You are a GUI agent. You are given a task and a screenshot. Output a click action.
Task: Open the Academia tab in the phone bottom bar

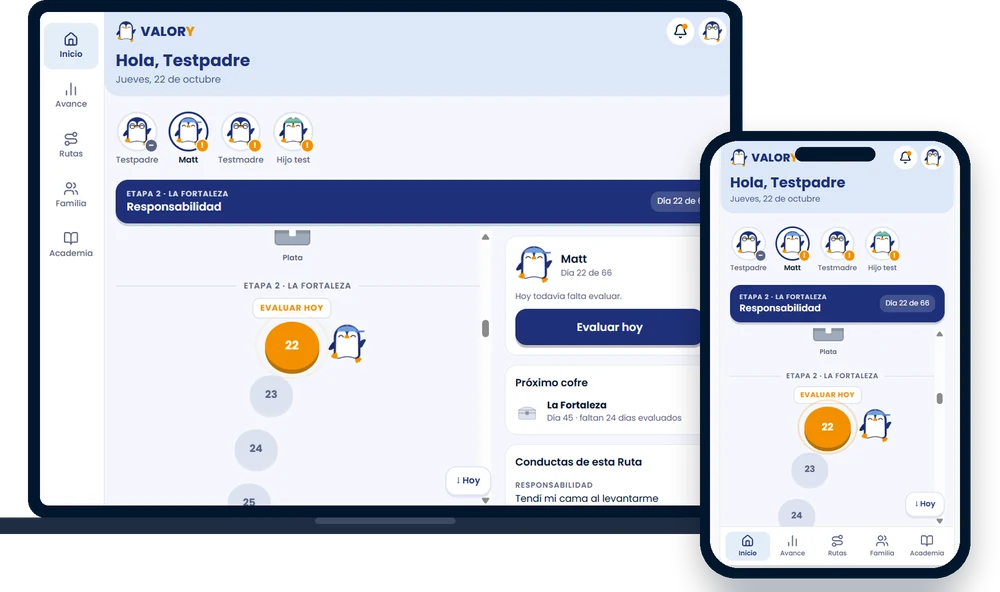click(x=927, y=545)
